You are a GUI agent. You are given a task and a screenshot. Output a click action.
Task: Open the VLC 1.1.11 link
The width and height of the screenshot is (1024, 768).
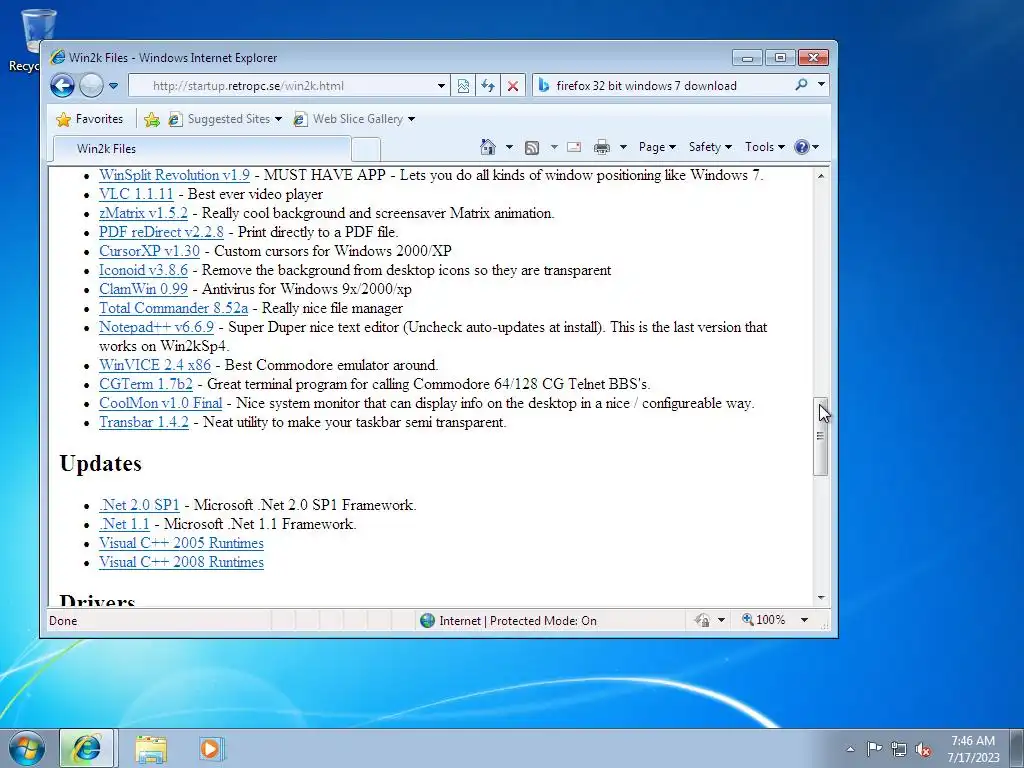coord(136,194)
